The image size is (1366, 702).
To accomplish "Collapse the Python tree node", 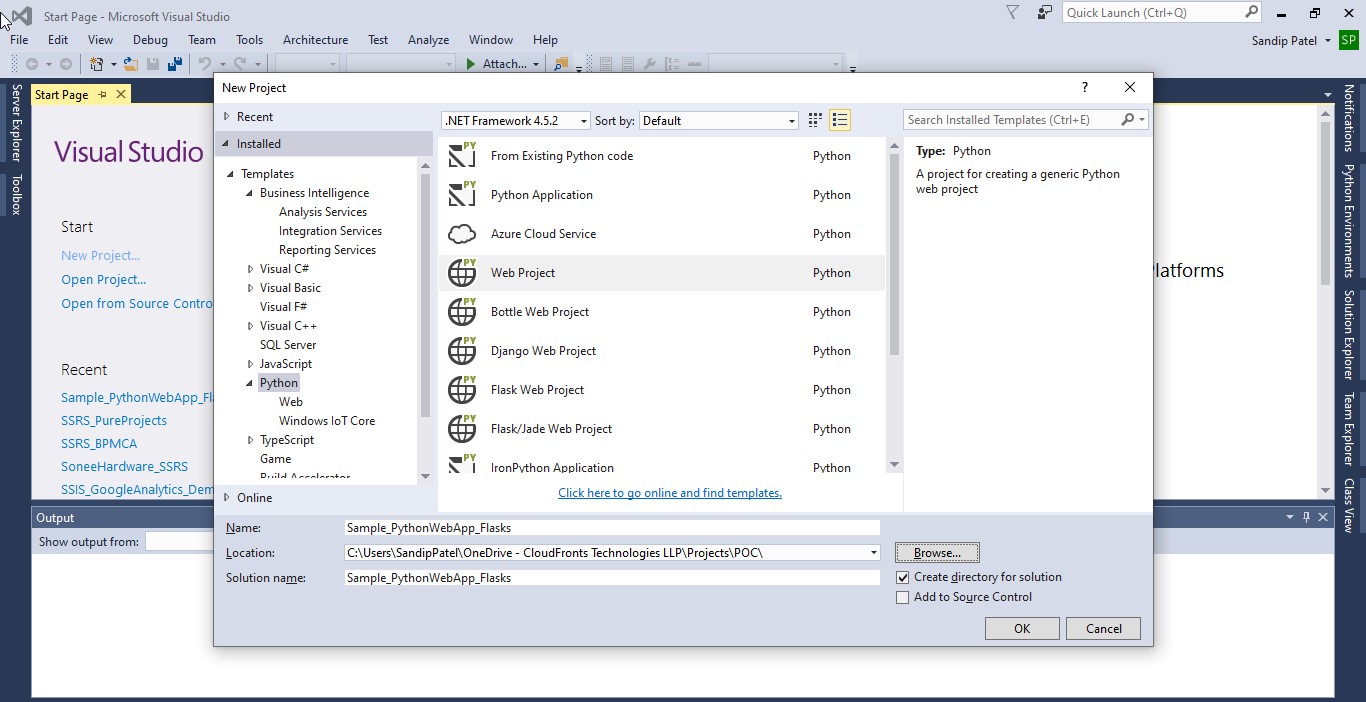I will pyautogui.click(x=250, y=383).
